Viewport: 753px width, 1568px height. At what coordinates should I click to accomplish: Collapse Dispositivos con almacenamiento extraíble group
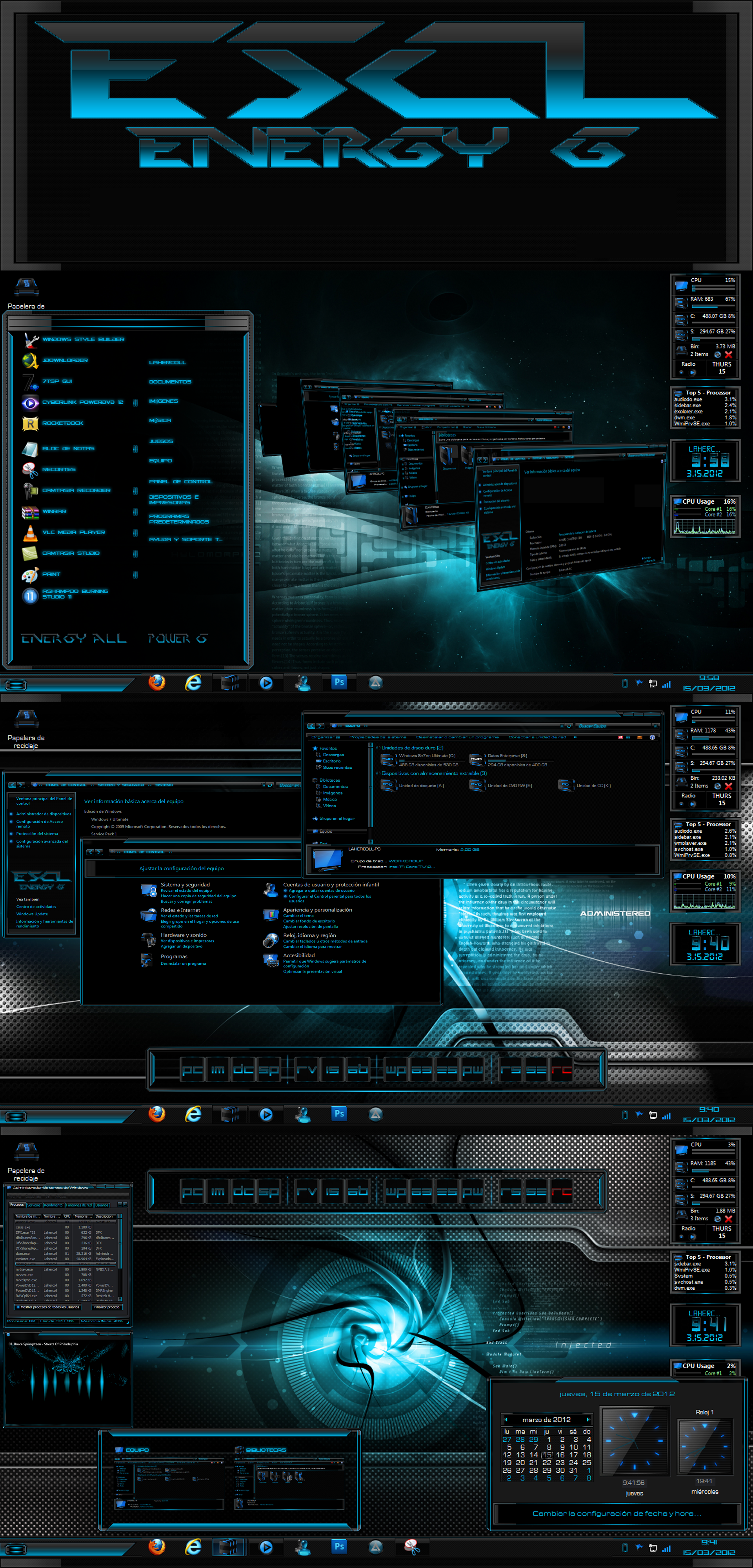click(378, 773)
